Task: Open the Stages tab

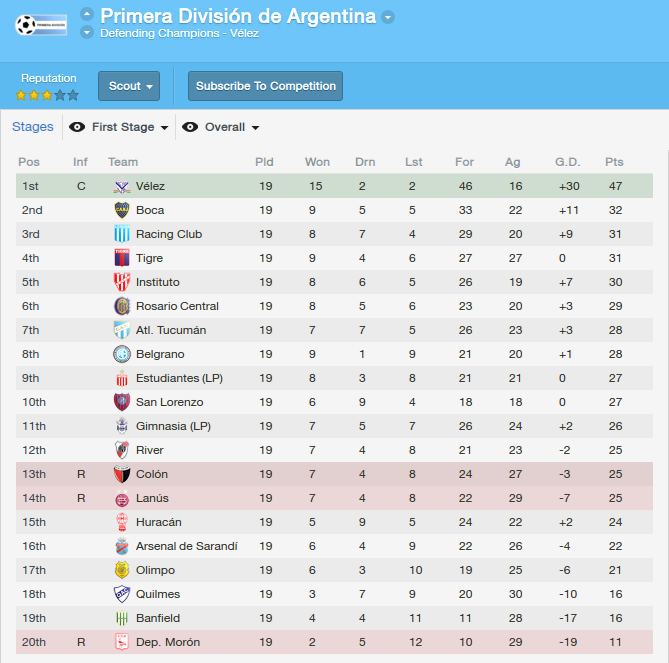Action: tap(33, 127)
